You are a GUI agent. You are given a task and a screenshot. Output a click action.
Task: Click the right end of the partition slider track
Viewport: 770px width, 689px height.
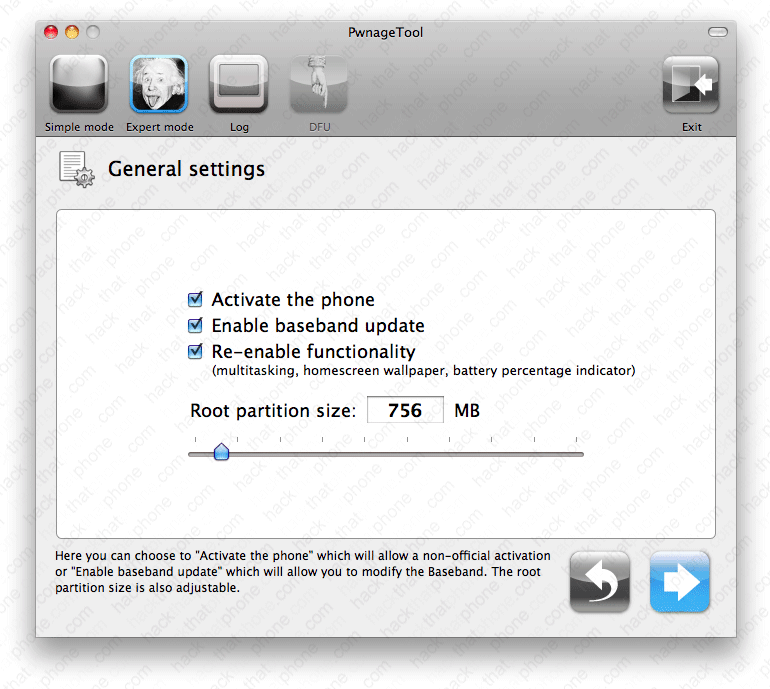(x=580, y=454)
